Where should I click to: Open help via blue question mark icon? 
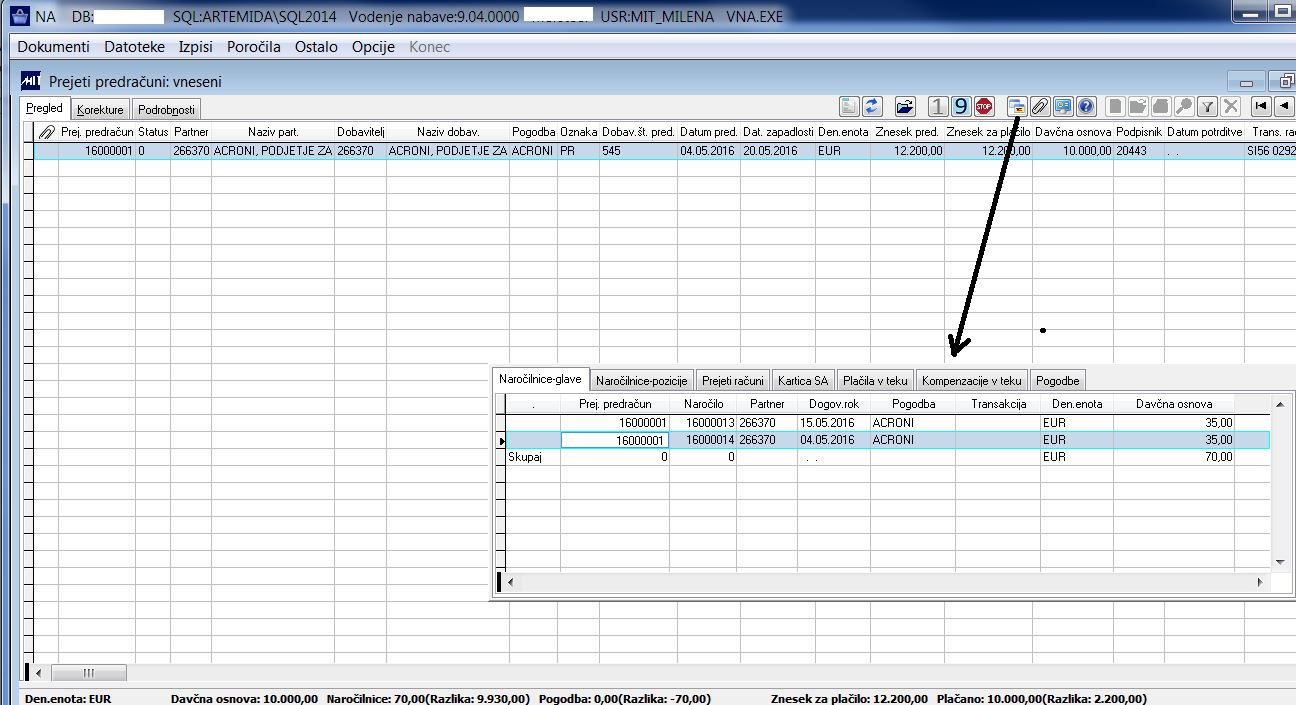pos(1086,106)
